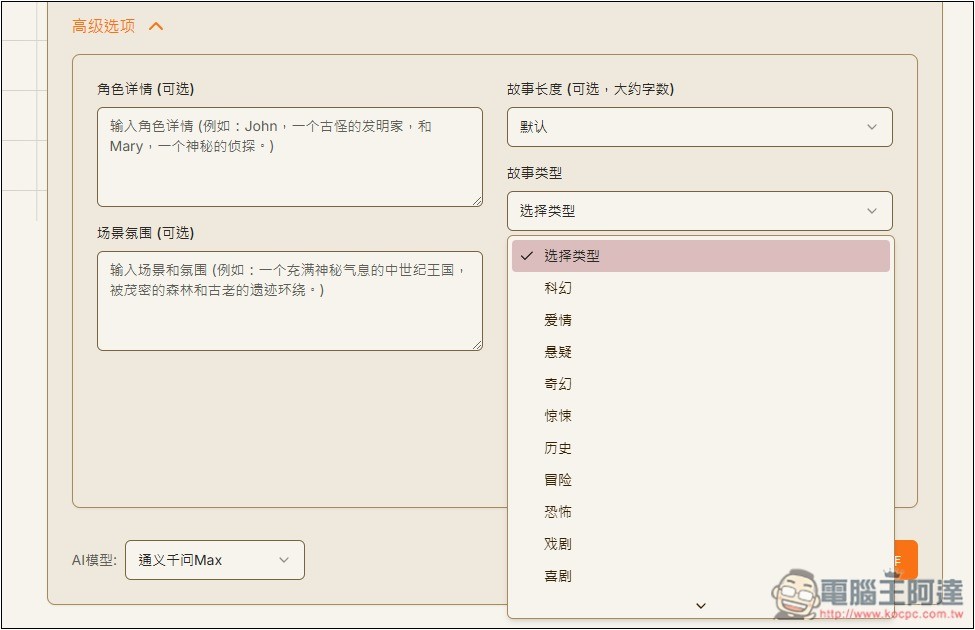Choose 历史 from the type list

[701, 448]
